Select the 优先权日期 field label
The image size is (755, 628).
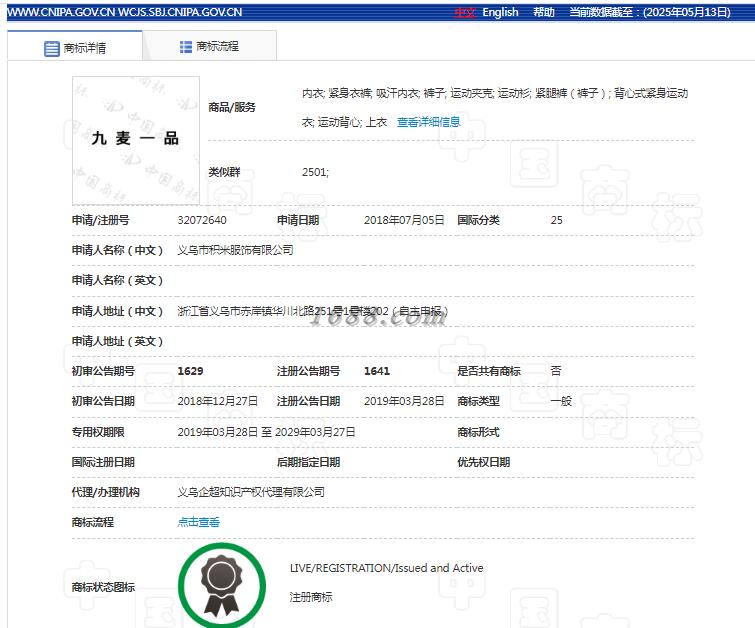click(x=483, y=462)
